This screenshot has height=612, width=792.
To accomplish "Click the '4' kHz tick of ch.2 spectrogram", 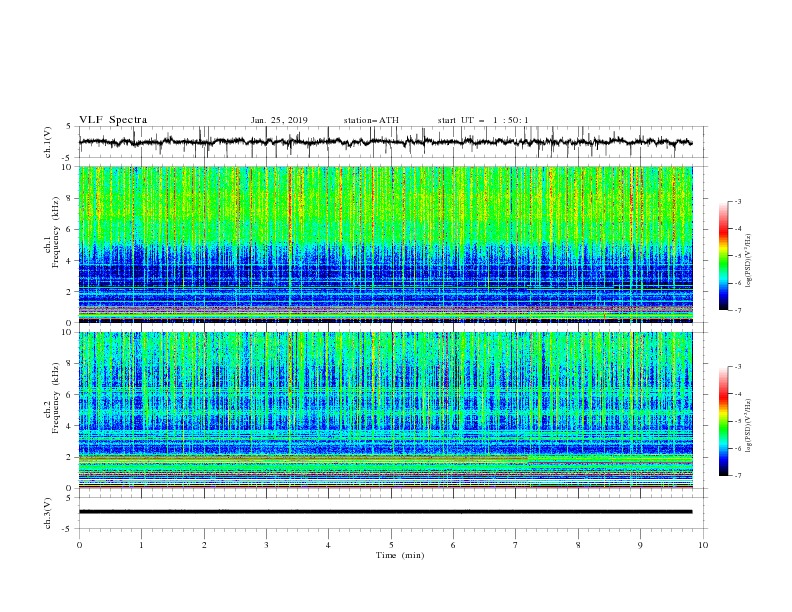I will pyautogui.click(x=71, y=426).
